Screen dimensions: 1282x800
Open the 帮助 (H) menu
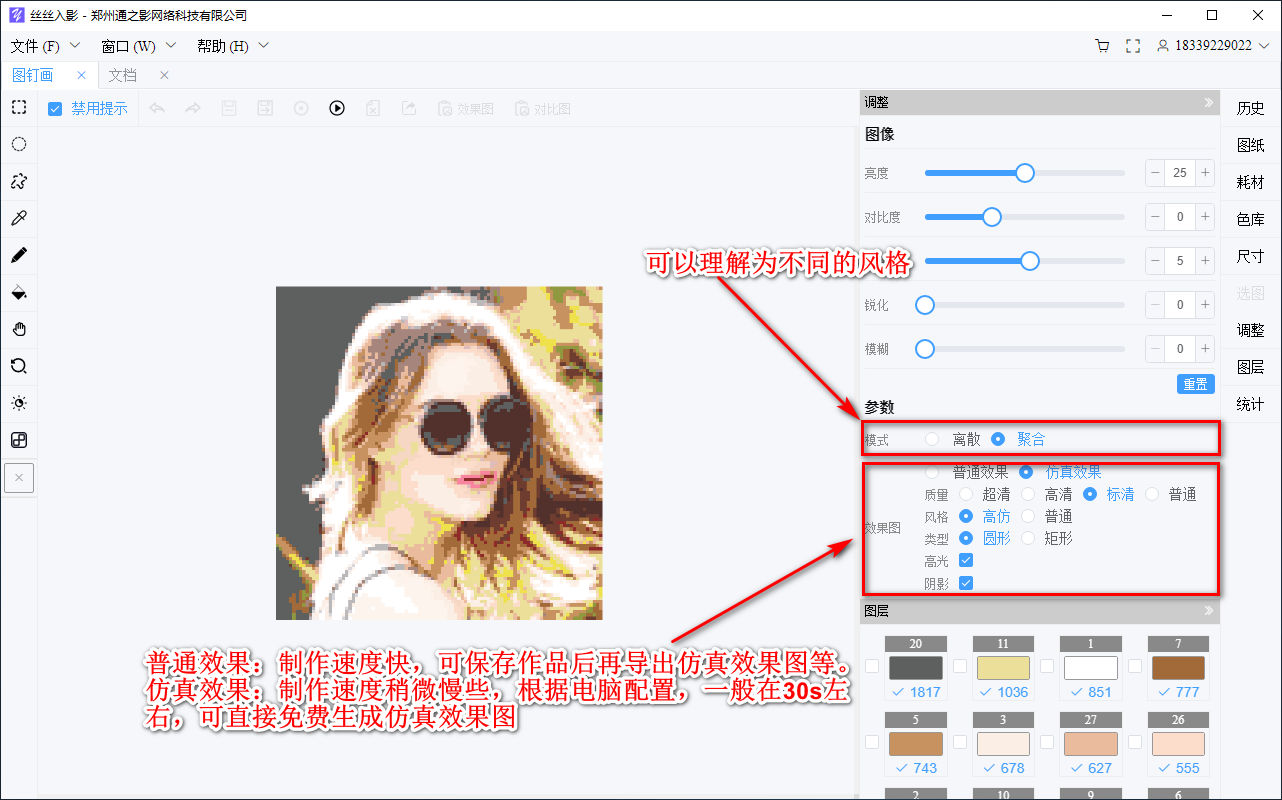[222, 45]
